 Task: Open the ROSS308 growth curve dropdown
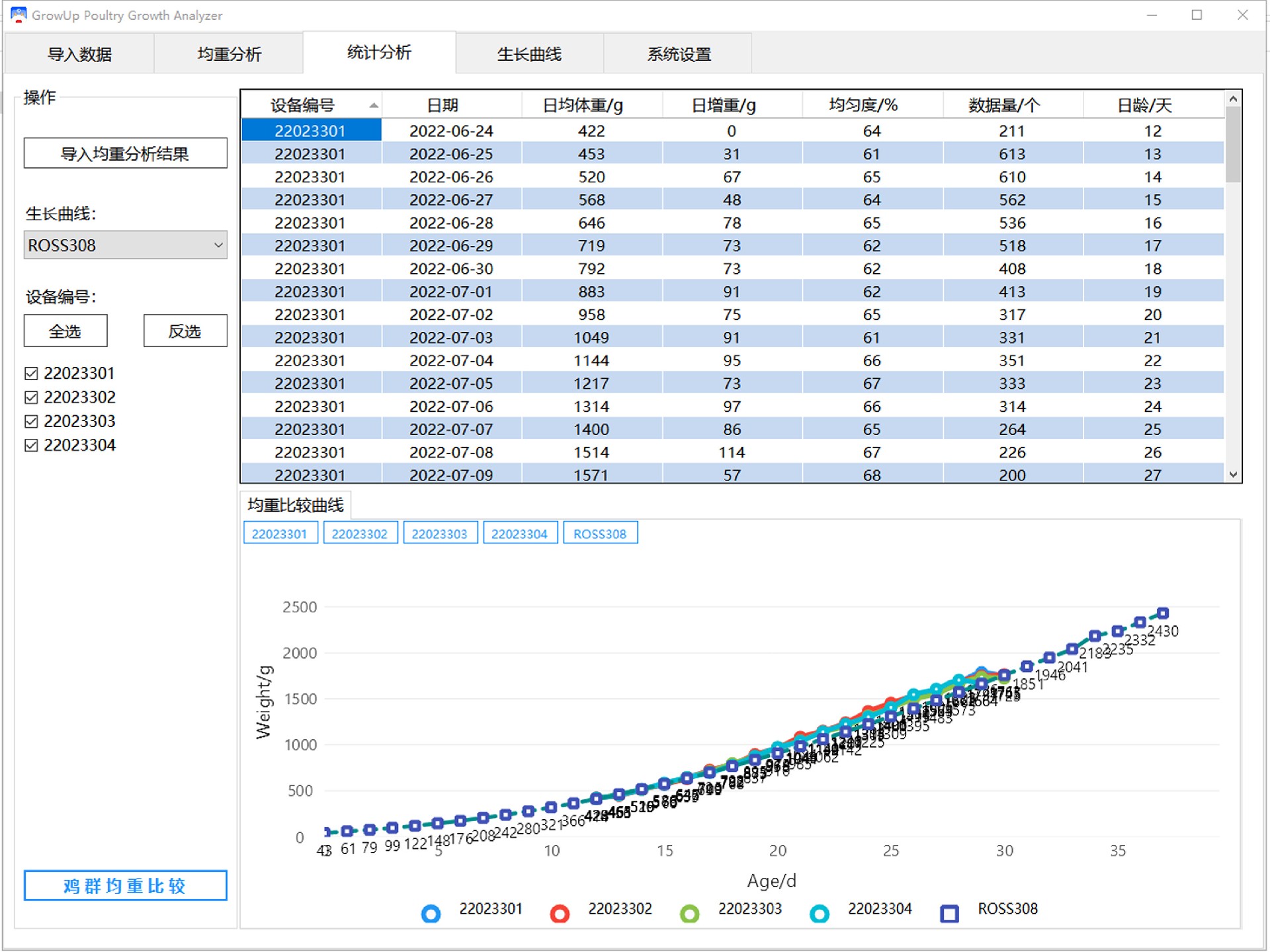(x=126, y=245)
